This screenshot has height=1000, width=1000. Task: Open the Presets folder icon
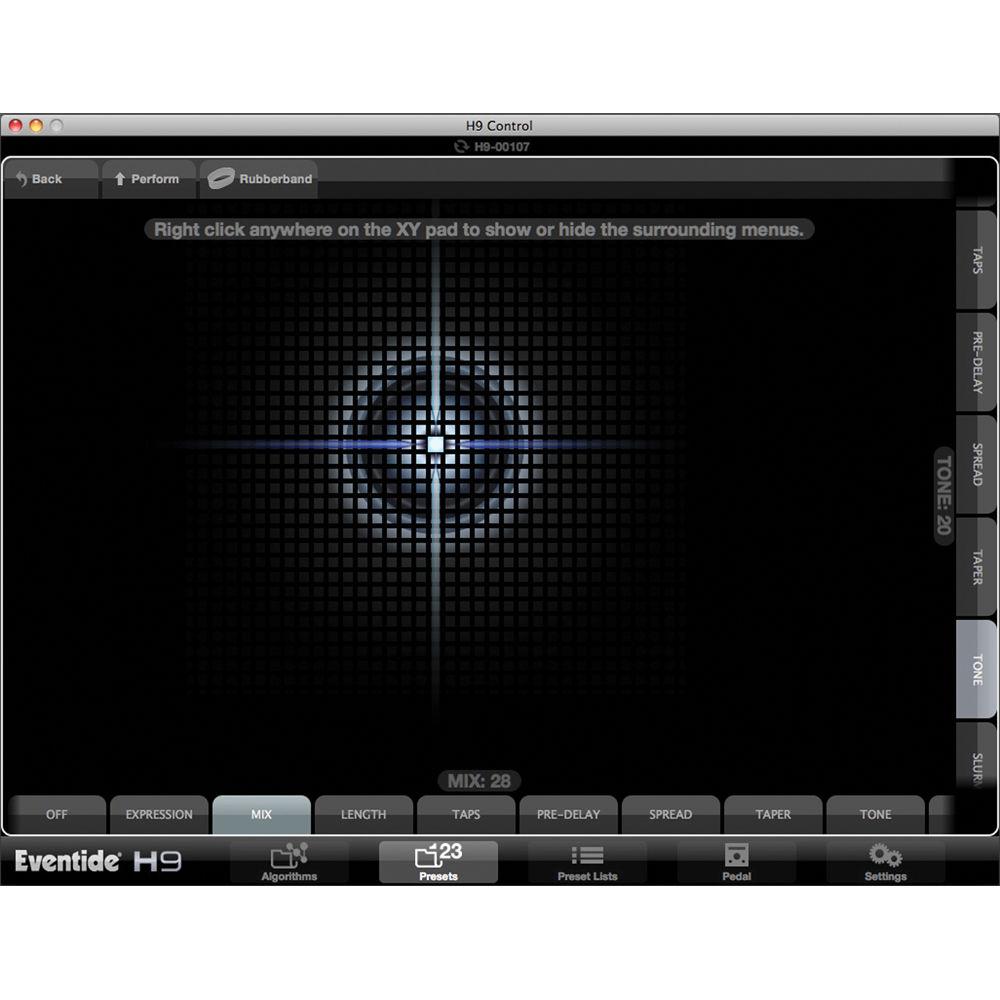coord(438,856)
